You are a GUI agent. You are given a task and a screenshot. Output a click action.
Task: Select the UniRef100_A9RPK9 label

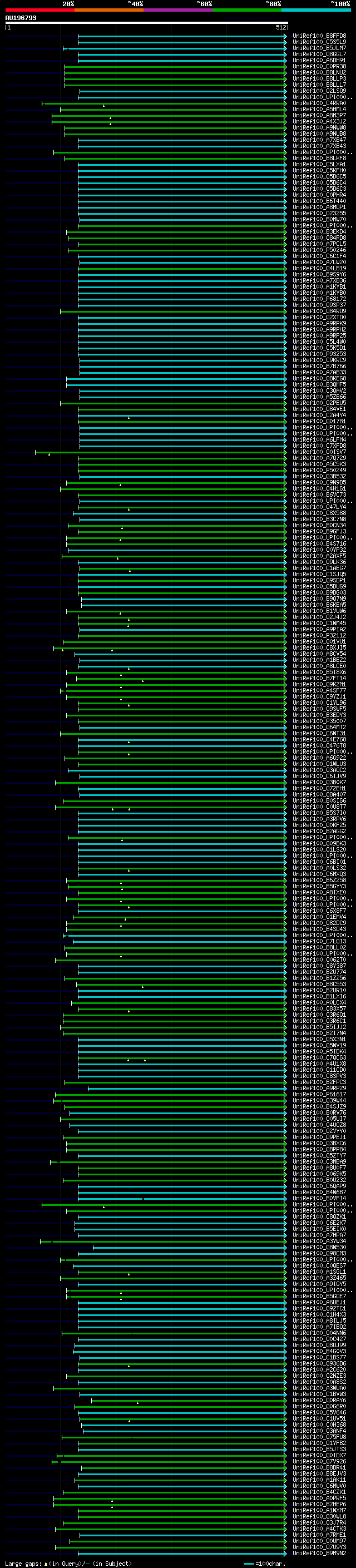click(319, 323)
